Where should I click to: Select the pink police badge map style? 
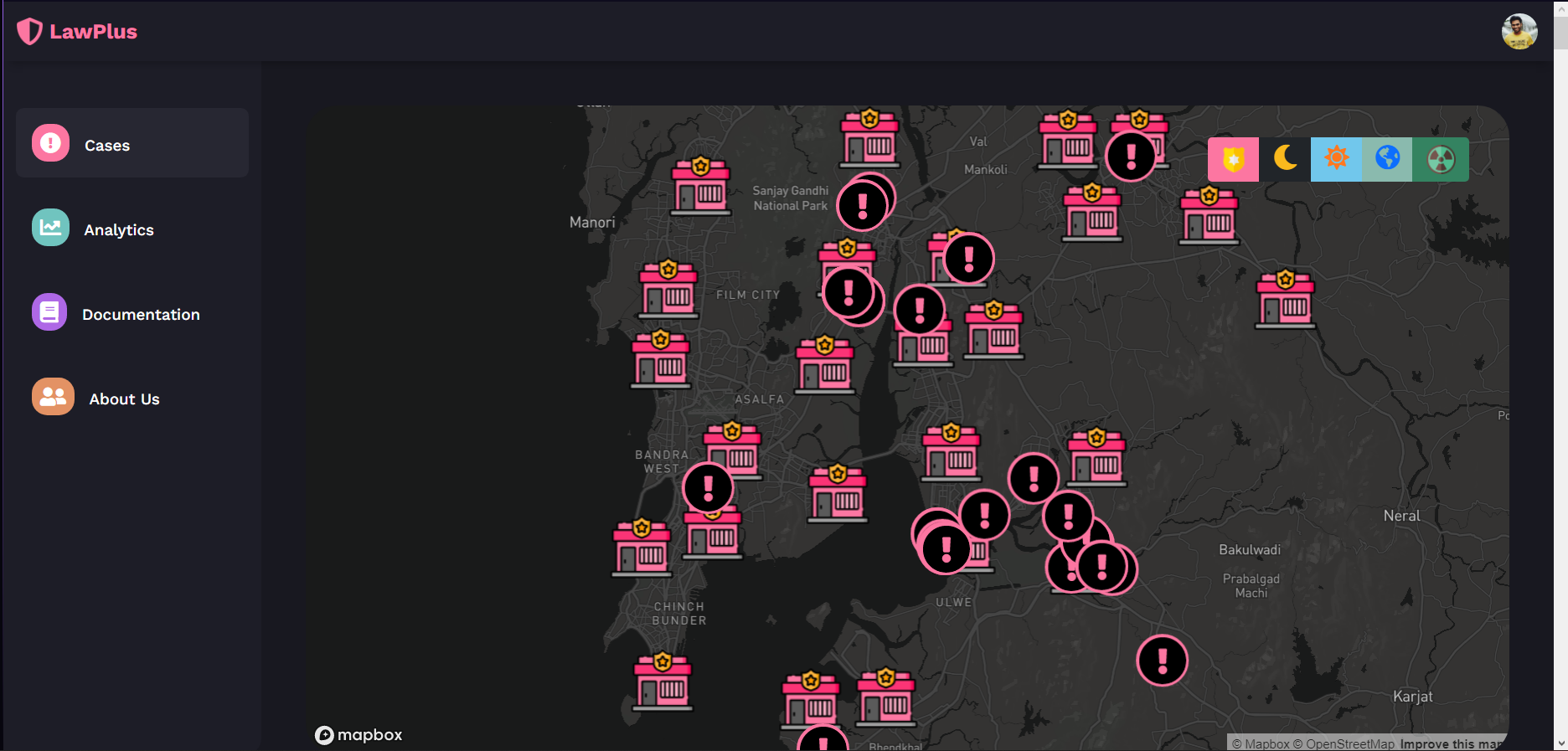(1233, 159)
